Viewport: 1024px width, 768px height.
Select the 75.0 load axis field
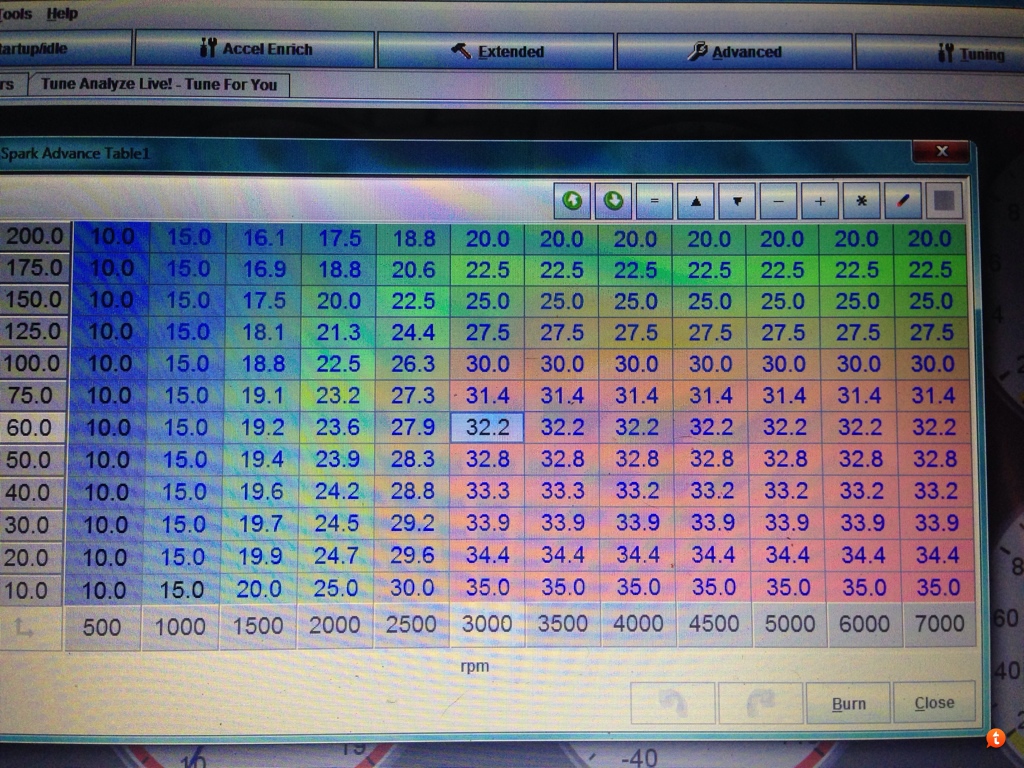pos(32,395)
